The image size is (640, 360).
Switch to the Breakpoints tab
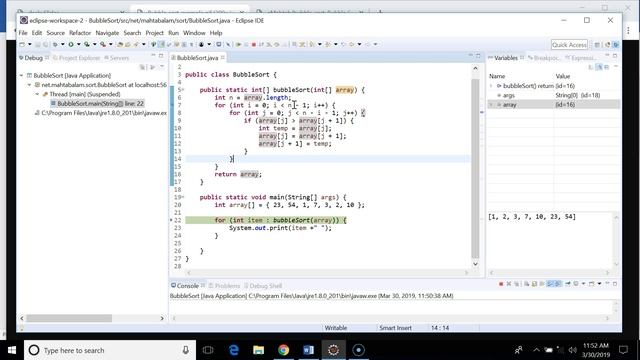pyautogui.click(x=543, y=58)
